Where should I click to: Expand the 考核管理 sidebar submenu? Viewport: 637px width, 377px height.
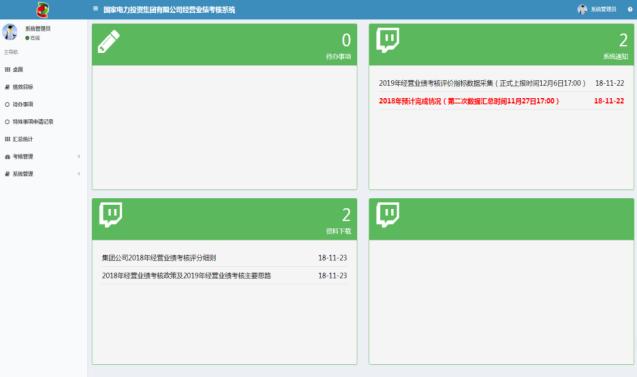[x=43, y=156]
